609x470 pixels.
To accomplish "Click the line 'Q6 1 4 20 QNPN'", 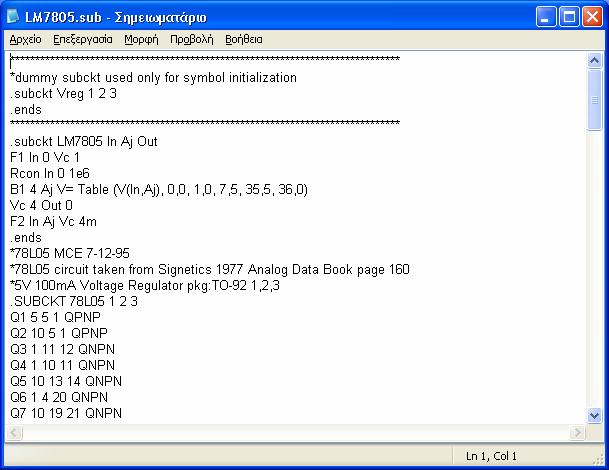I will [59, 397].
